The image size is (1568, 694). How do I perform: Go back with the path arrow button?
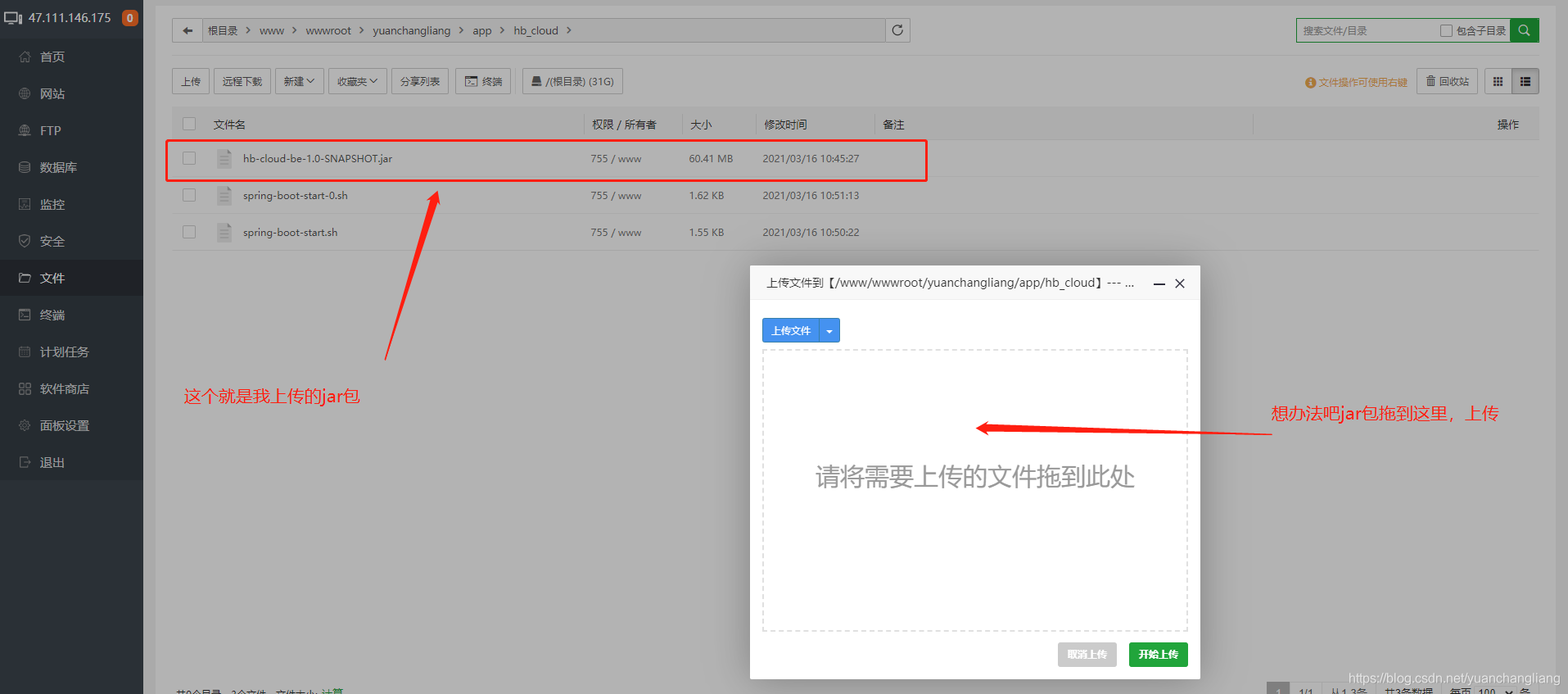(188, 30)
